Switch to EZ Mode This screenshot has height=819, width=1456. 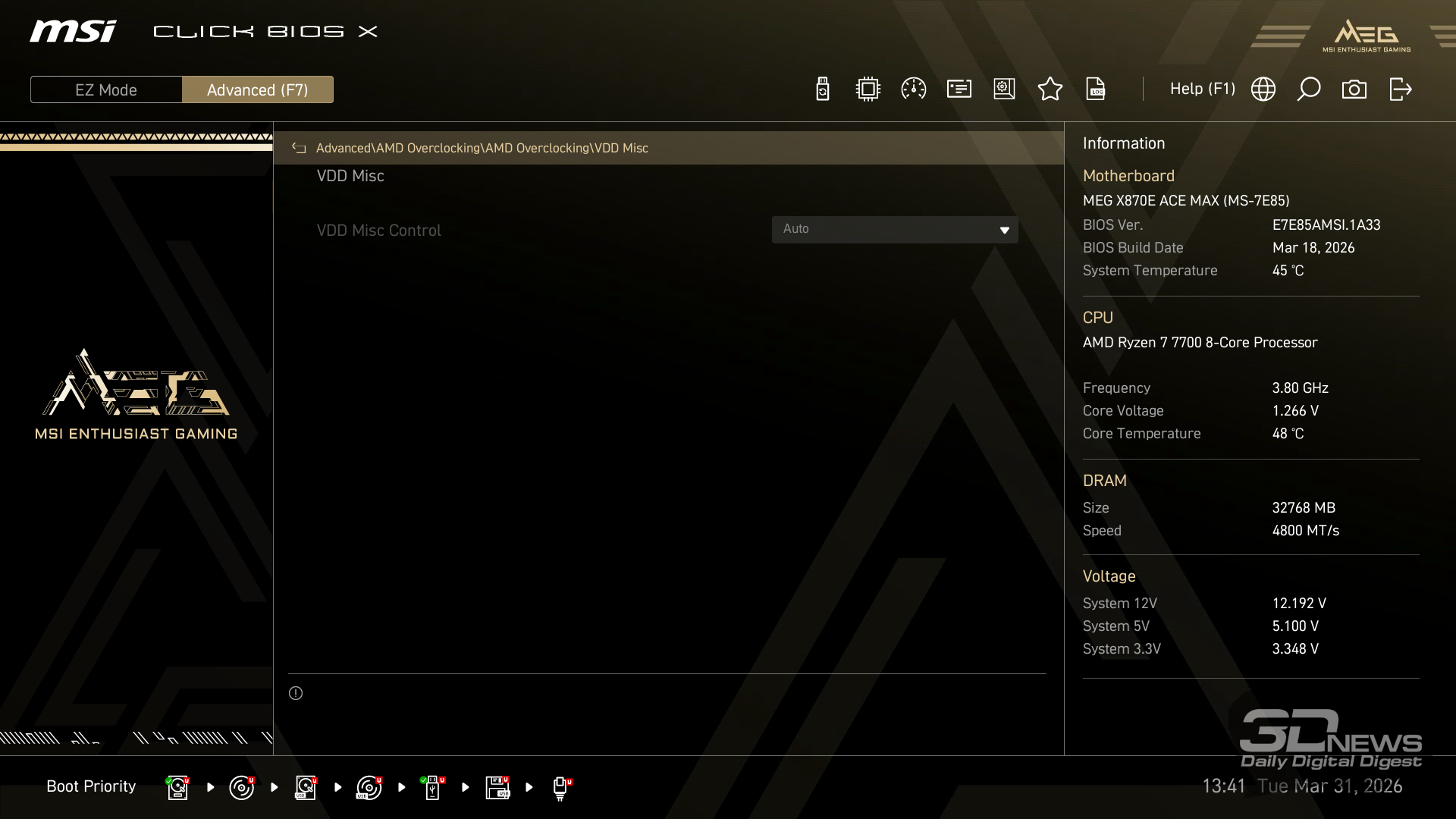tap(106, 89)
